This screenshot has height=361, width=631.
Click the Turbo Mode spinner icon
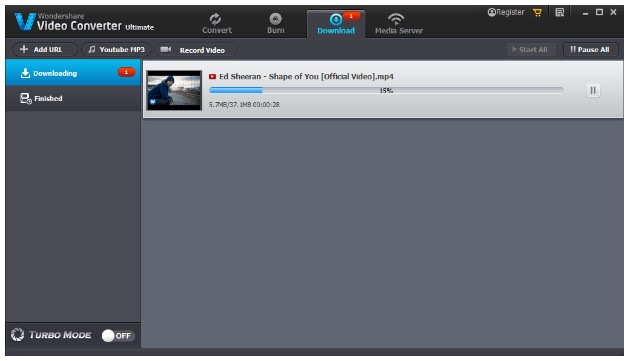click(17, 334)
